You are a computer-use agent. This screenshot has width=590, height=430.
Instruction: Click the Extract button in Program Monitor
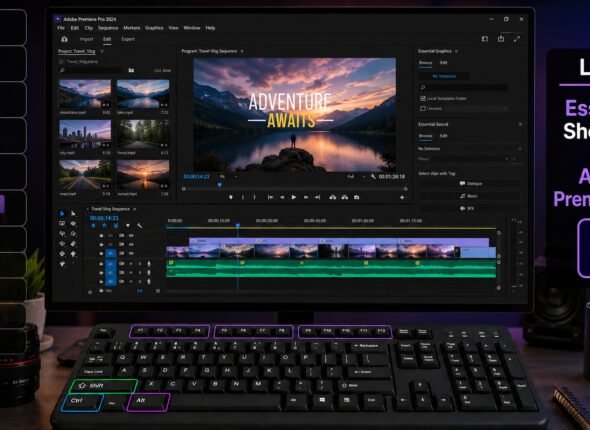[x=345, y=197]
